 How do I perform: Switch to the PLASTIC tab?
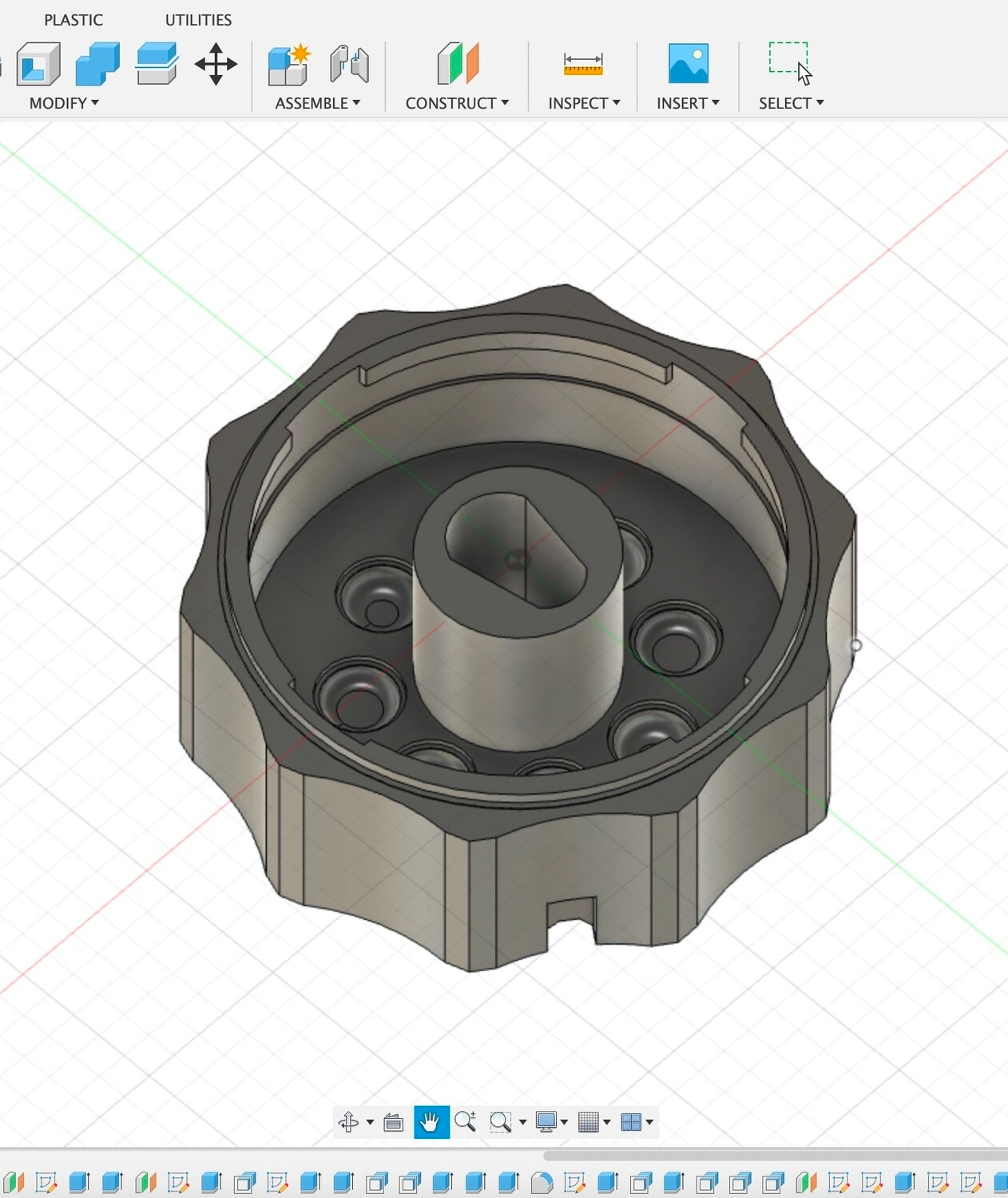tap(73, 20)
